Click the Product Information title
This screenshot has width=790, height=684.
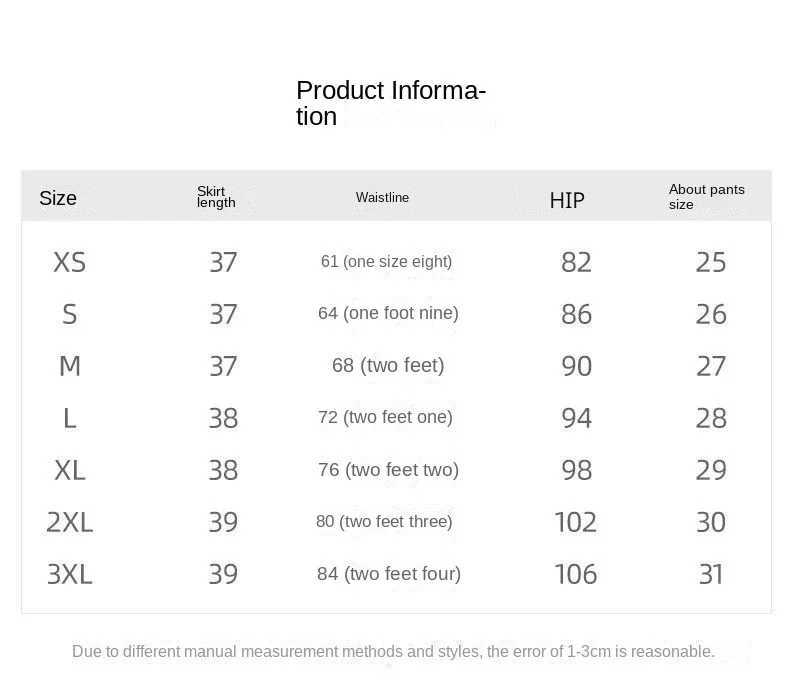tap(390, 103)
